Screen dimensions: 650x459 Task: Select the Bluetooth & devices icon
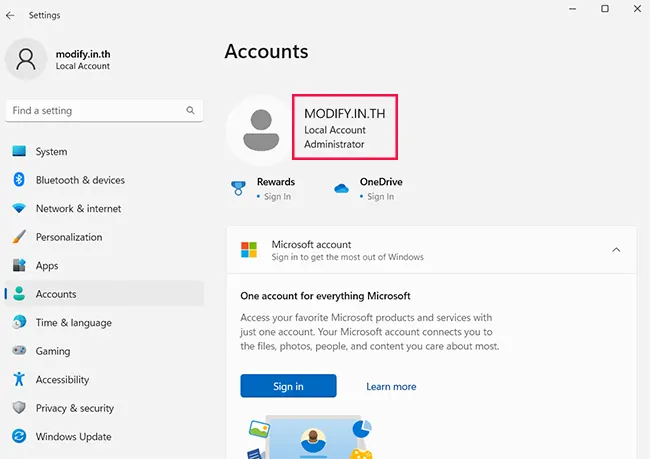pos(18,180)
